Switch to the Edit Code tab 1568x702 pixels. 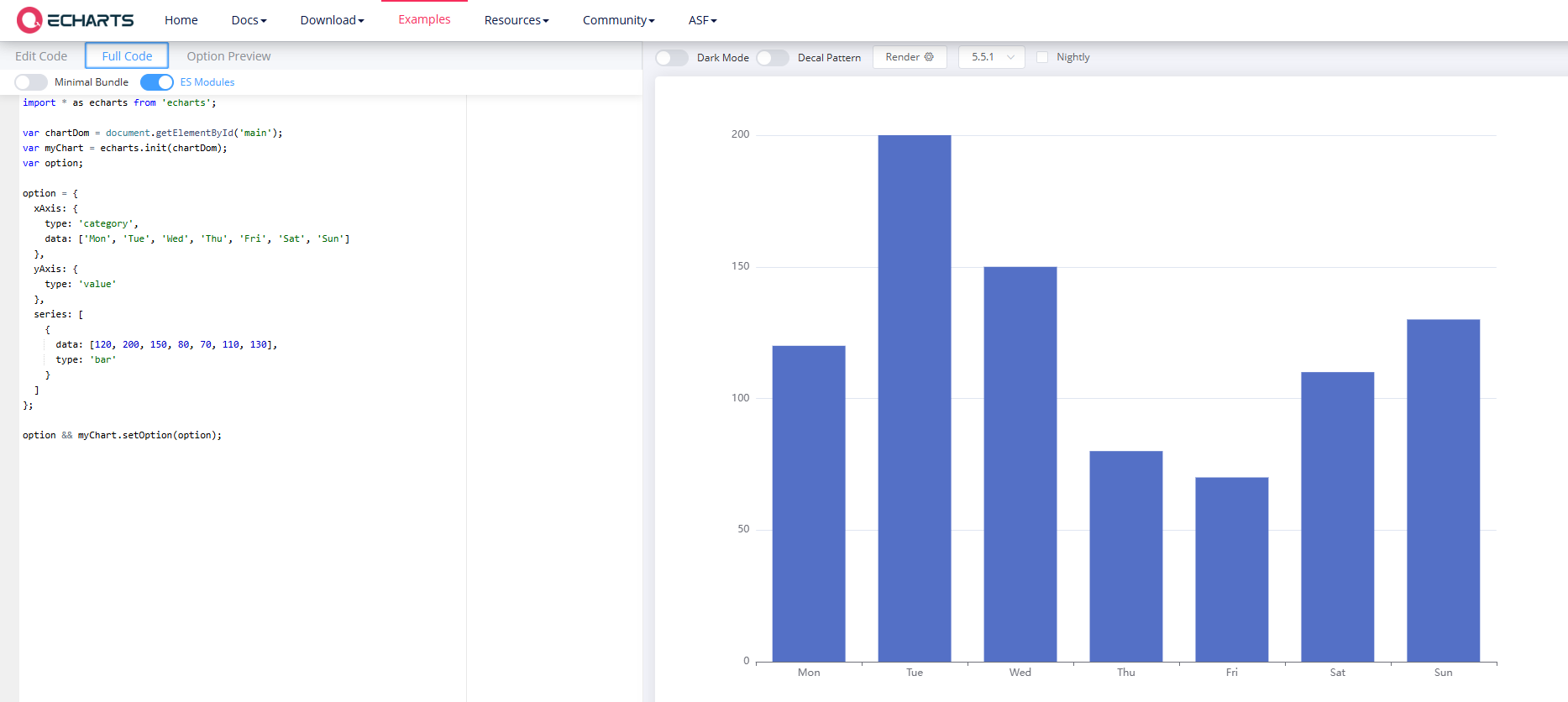41,56
